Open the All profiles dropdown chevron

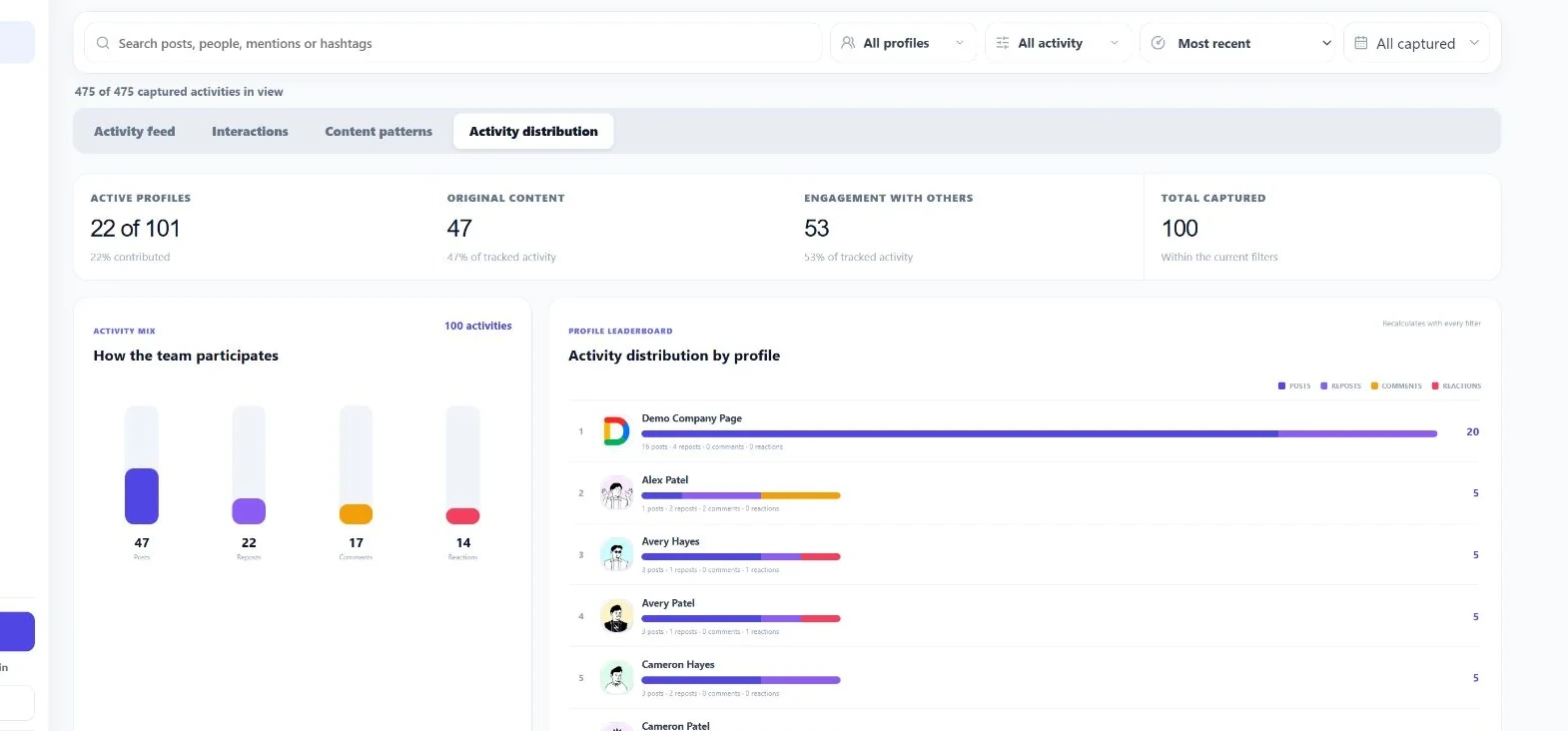960,43
